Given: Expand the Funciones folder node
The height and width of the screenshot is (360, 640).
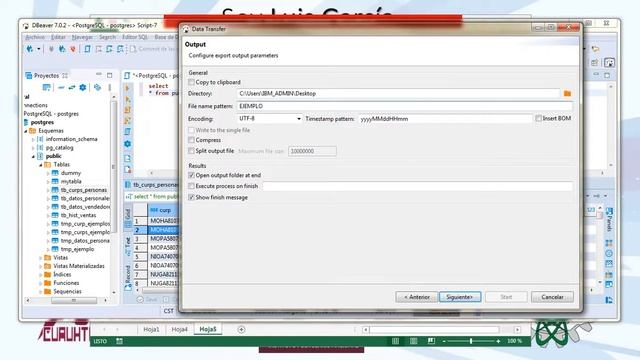Looking at the screenshot, I should click(41, 283).
